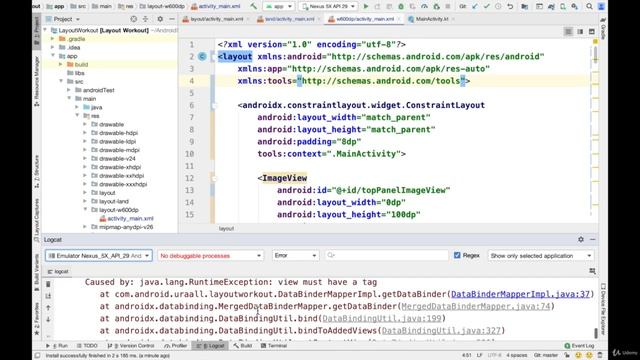Click the Git: master branch in status bar
This screenshot has width=640, height=360.
tap(546, 356)
